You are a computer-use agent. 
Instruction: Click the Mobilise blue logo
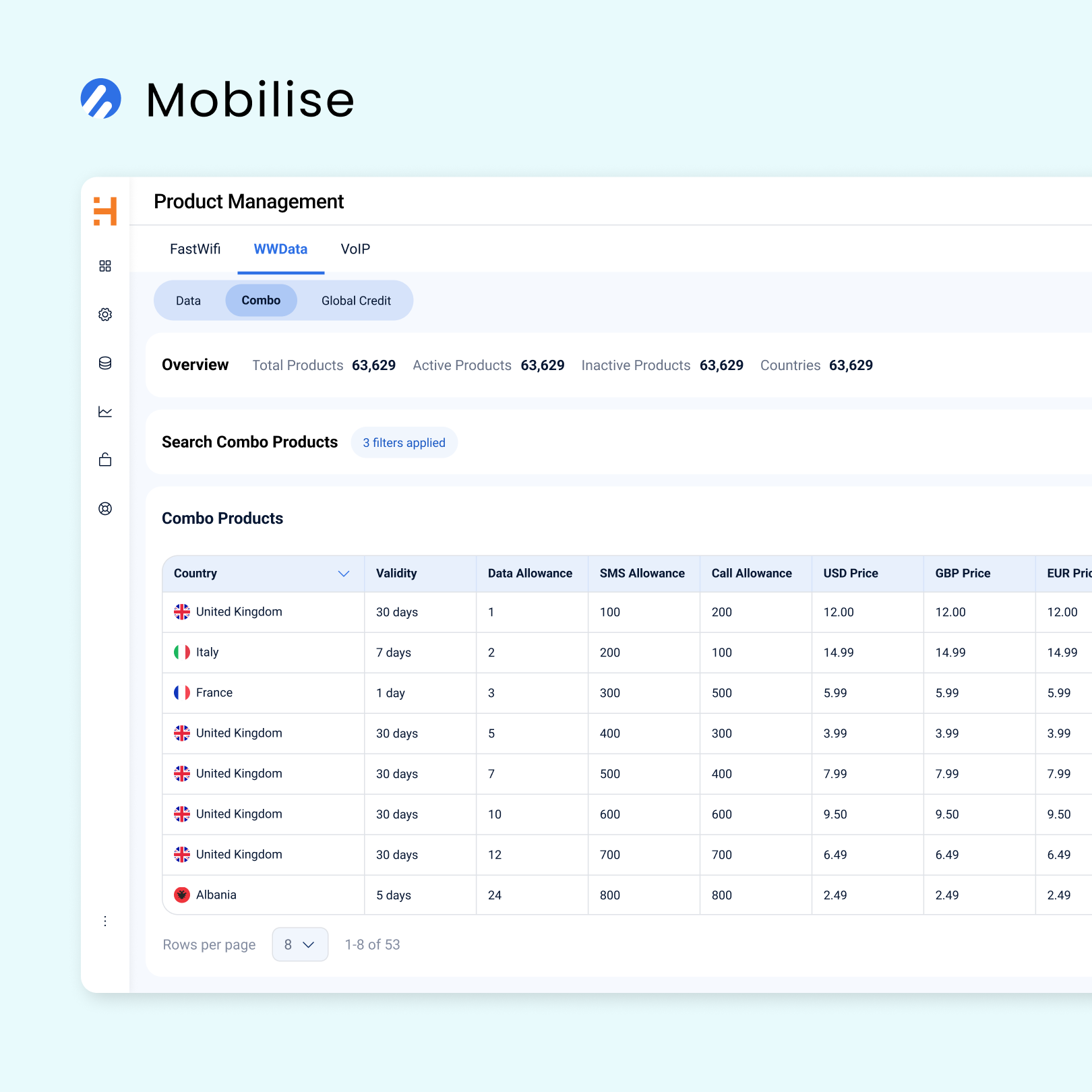pyautogui.click(x=101, y=99)
